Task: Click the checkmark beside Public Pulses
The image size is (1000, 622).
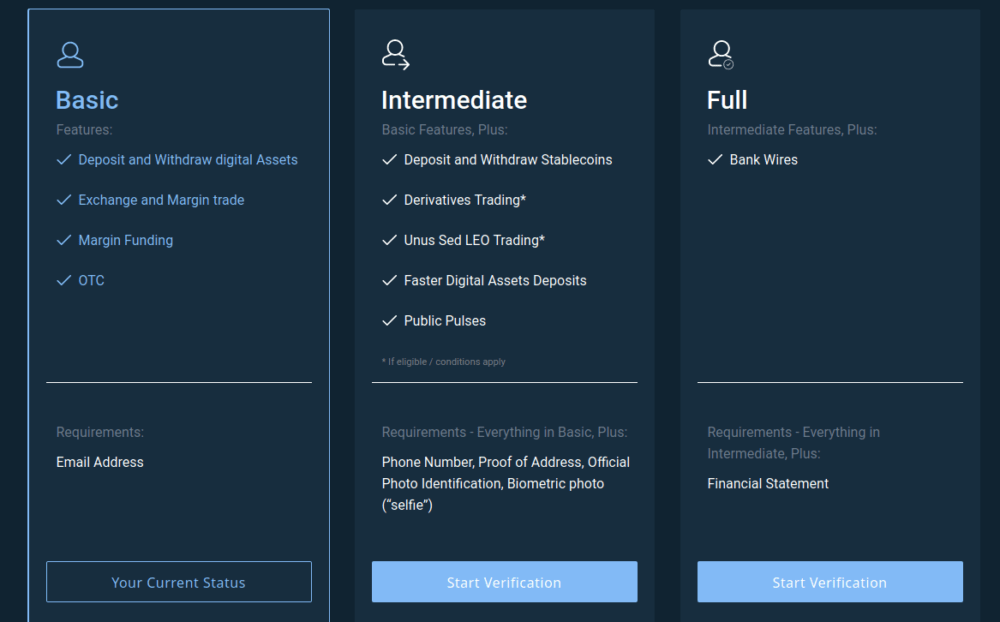Action: (390, 321)
